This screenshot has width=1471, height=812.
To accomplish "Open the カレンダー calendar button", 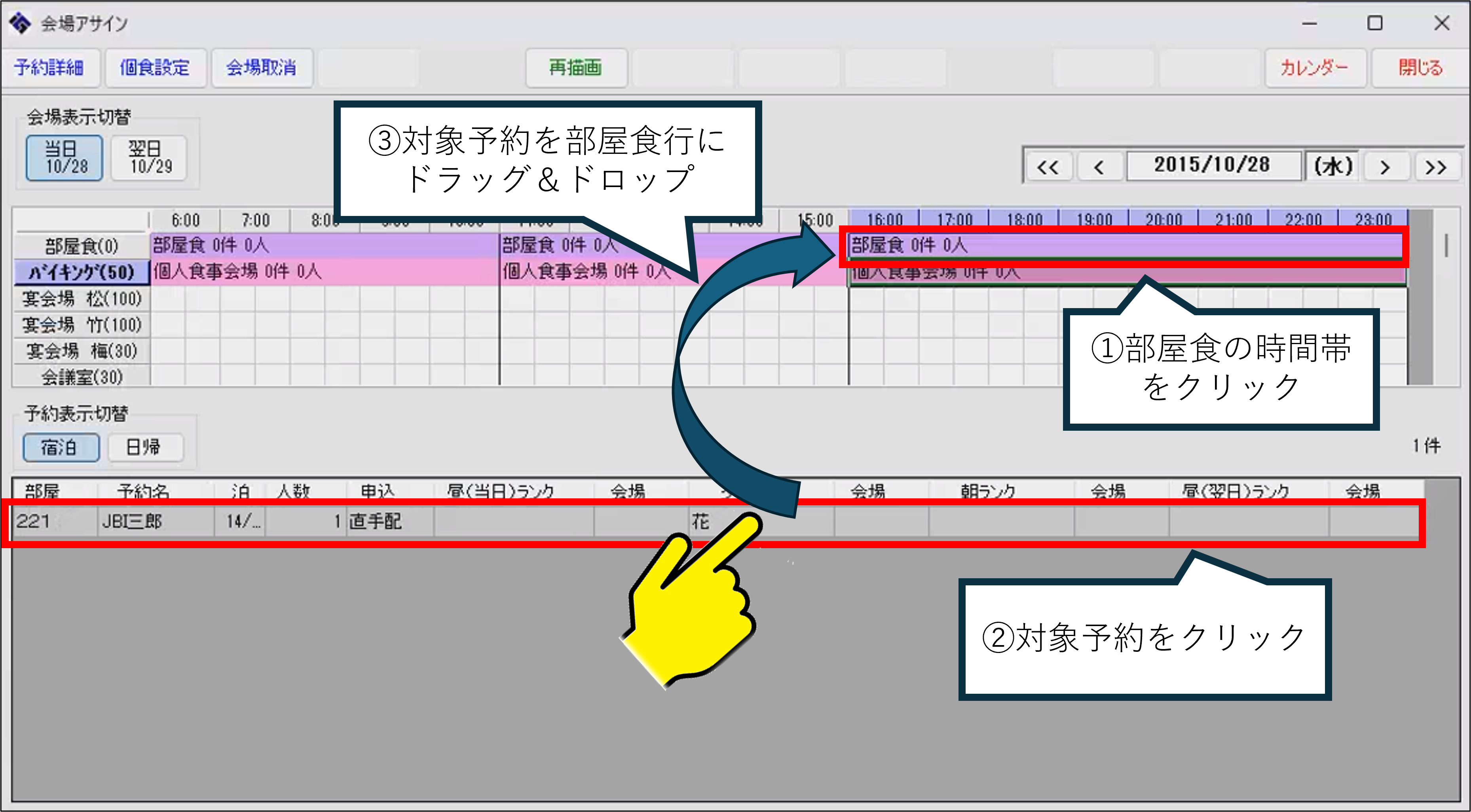I will click(1314, 68).
